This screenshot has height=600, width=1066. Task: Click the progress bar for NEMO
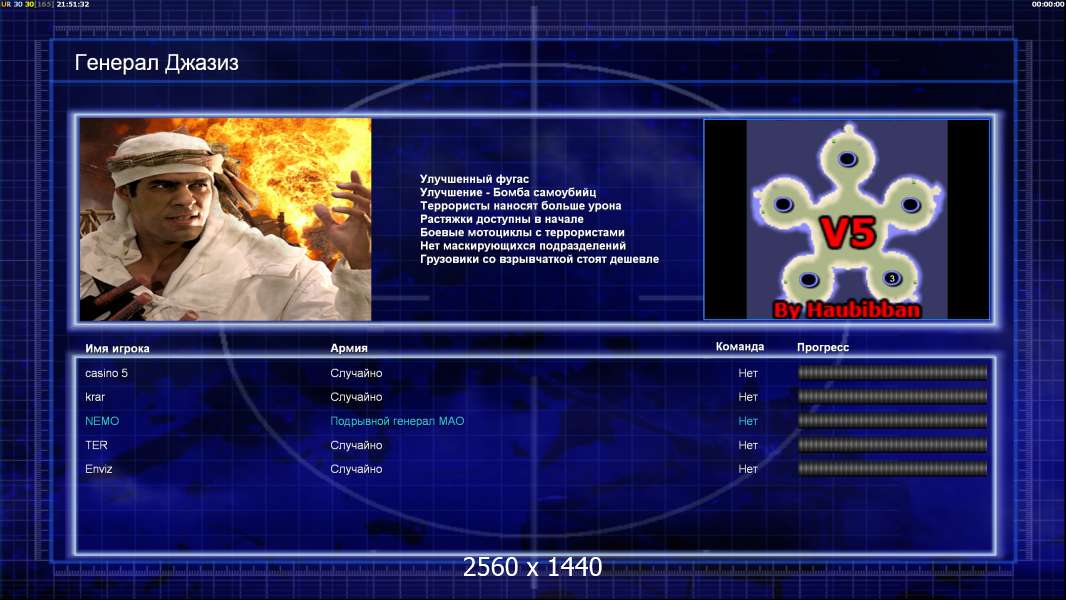pos(893,421)
